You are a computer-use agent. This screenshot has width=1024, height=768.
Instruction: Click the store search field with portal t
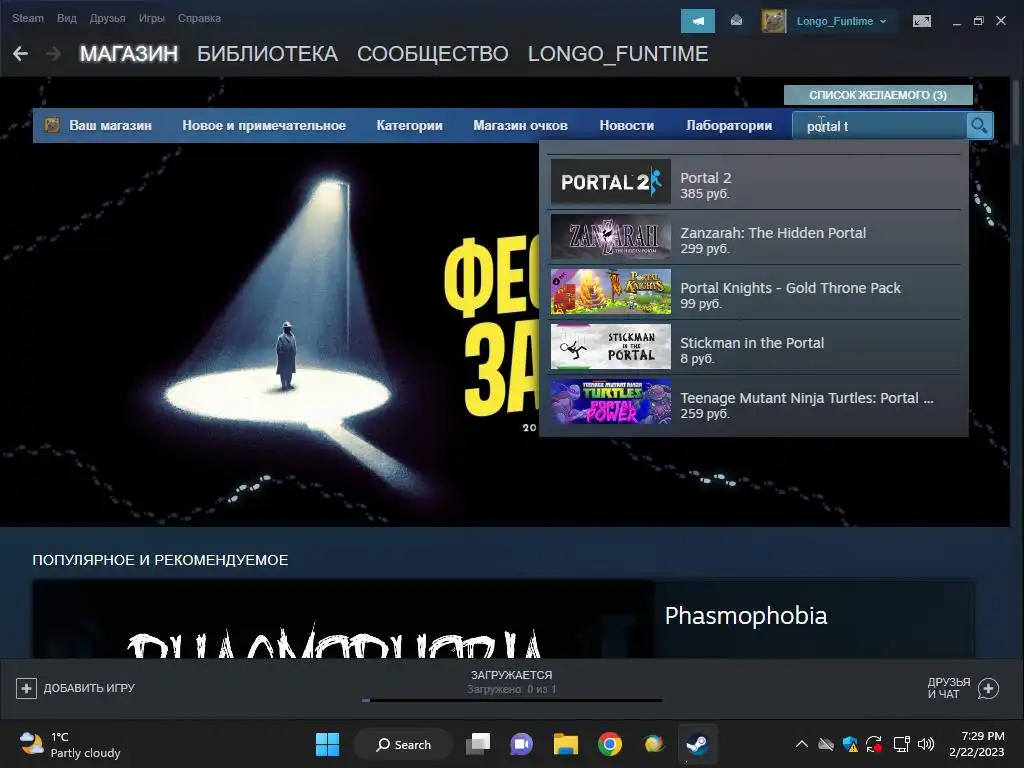coord(879,126)
